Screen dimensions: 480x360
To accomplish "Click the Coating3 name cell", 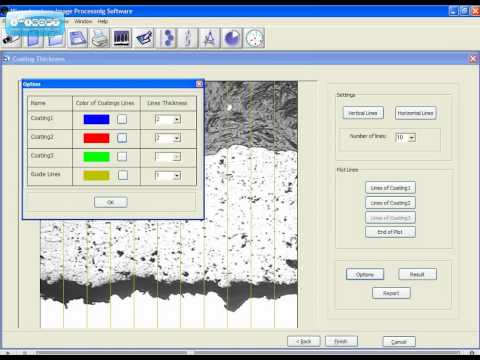I will click(x=50, y=157).
